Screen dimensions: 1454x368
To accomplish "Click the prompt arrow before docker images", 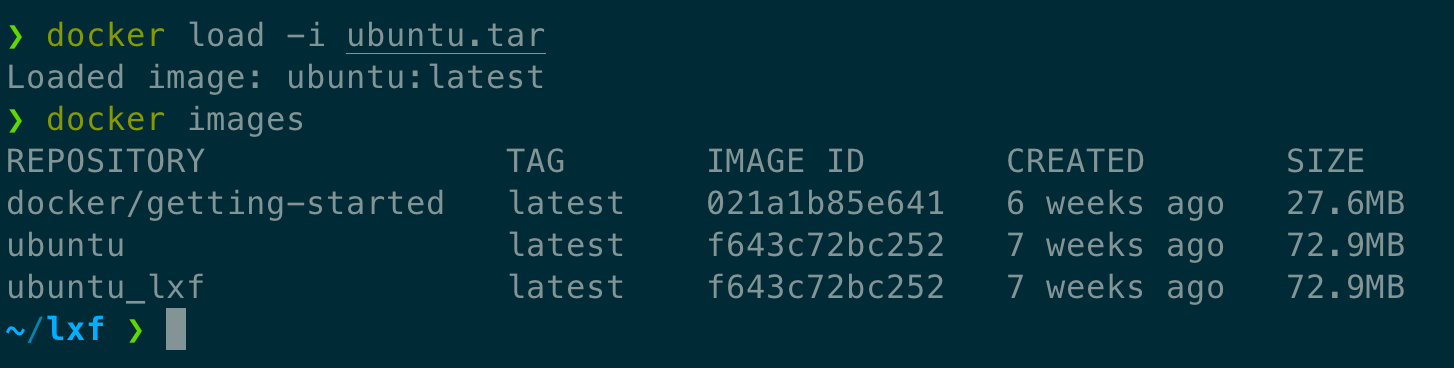I will point(15,121).
